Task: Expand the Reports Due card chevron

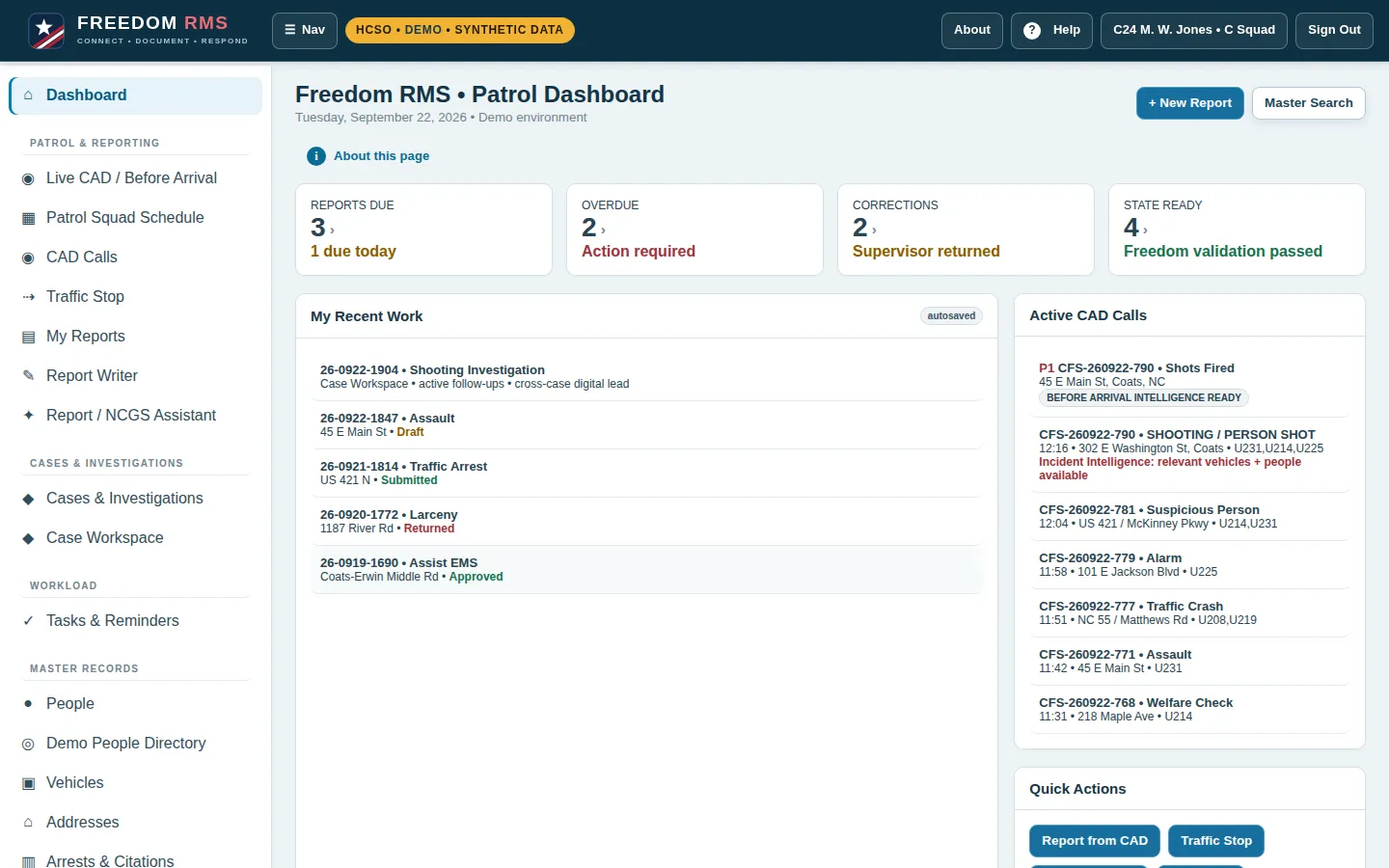Action: tap(332, 231)
